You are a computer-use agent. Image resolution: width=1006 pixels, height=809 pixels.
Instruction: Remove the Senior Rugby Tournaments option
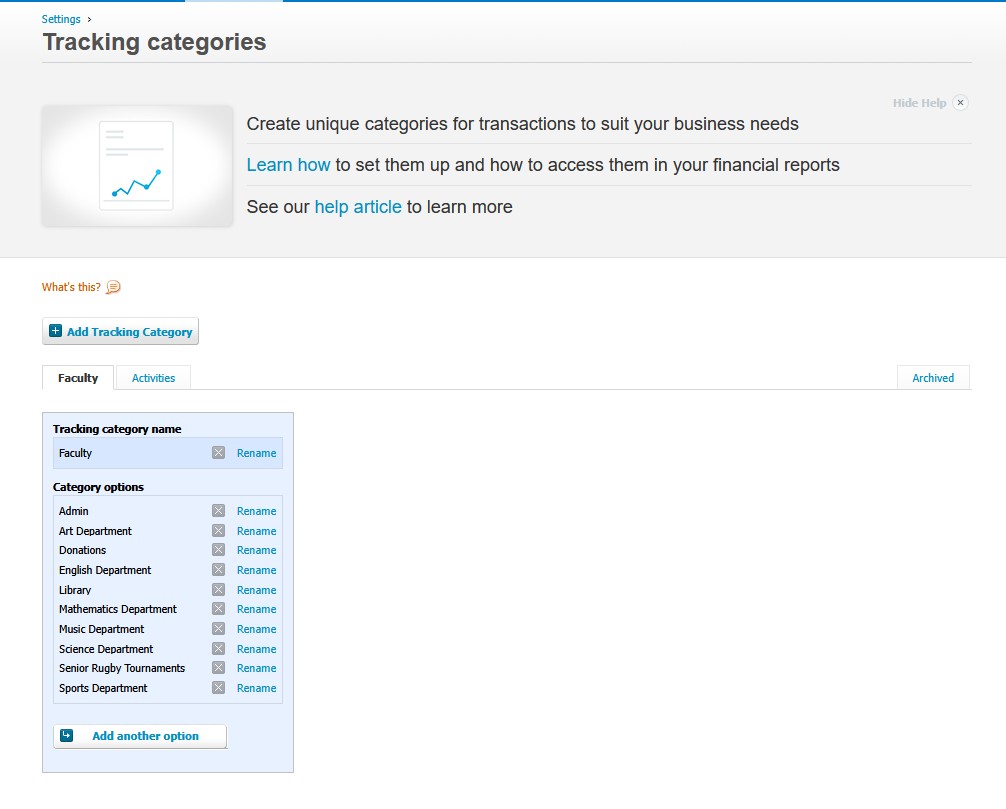click(x=218, y=668)
